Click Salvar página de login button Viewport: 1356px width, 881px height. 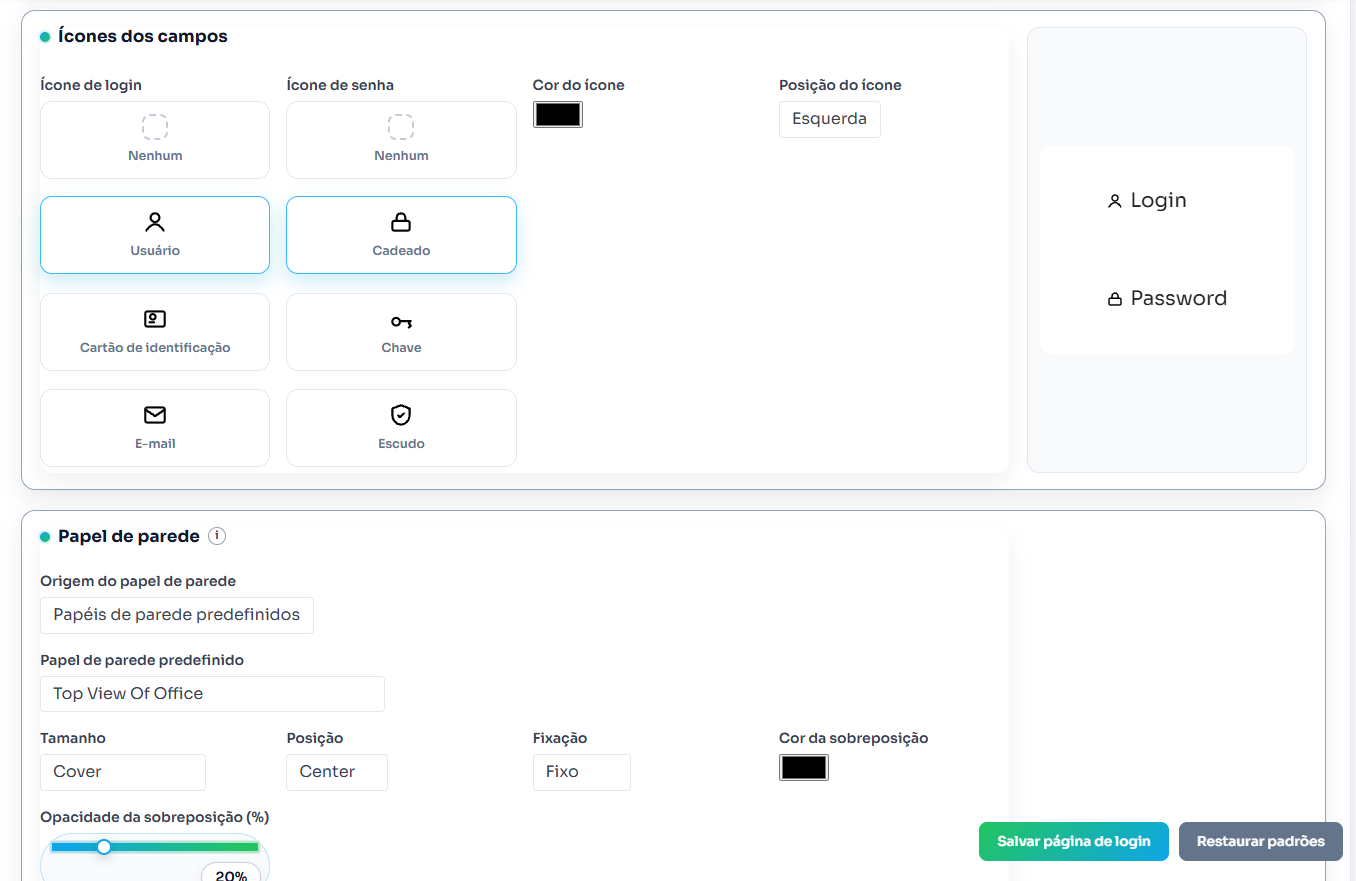1073,841
